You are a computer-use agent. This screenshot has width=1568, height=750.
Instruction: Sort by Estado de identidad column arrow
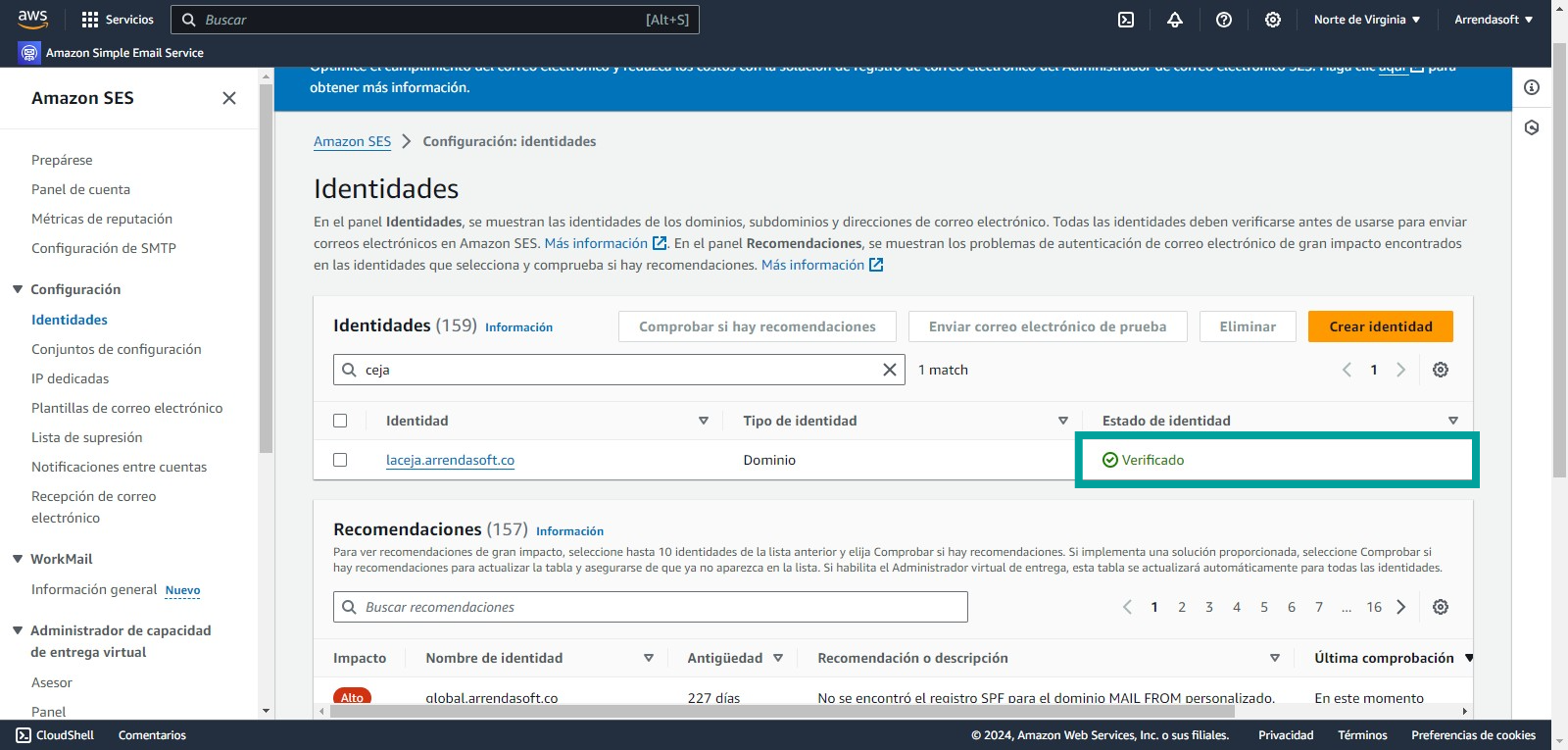coord(1453,421)
